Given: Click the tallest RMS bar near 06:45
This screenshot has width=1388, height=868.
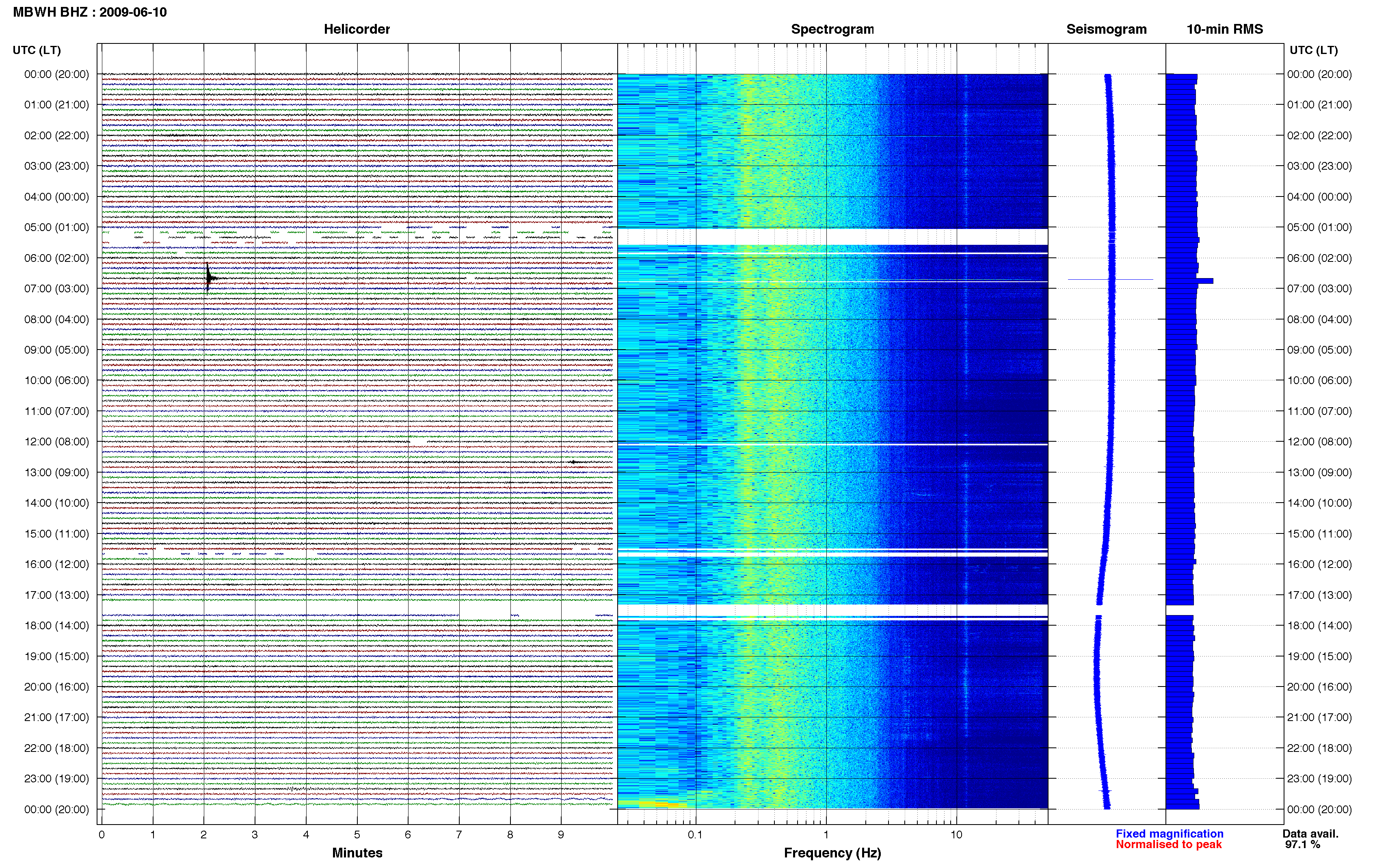Looking at the screenshot, I should click(x=1189, y=281).
